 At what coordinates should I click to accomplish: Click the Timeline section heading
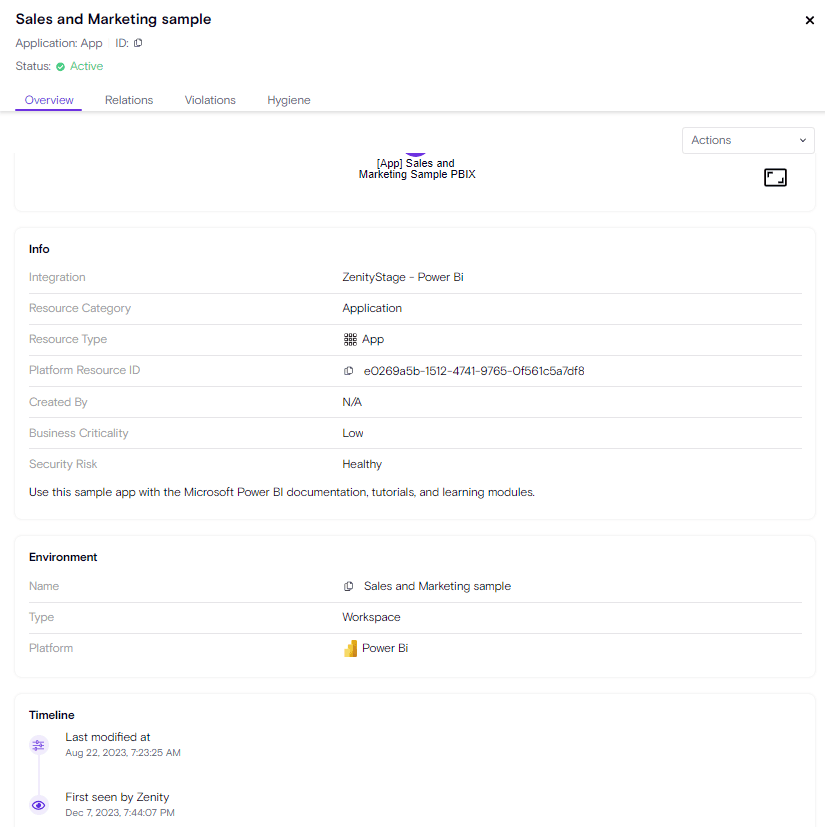[52, 715]
